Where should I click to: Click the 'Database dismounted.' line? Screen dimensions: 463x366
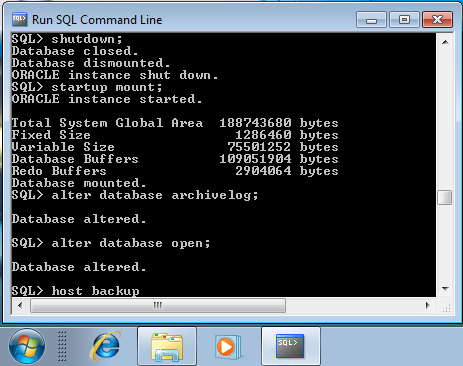(91, 63)
